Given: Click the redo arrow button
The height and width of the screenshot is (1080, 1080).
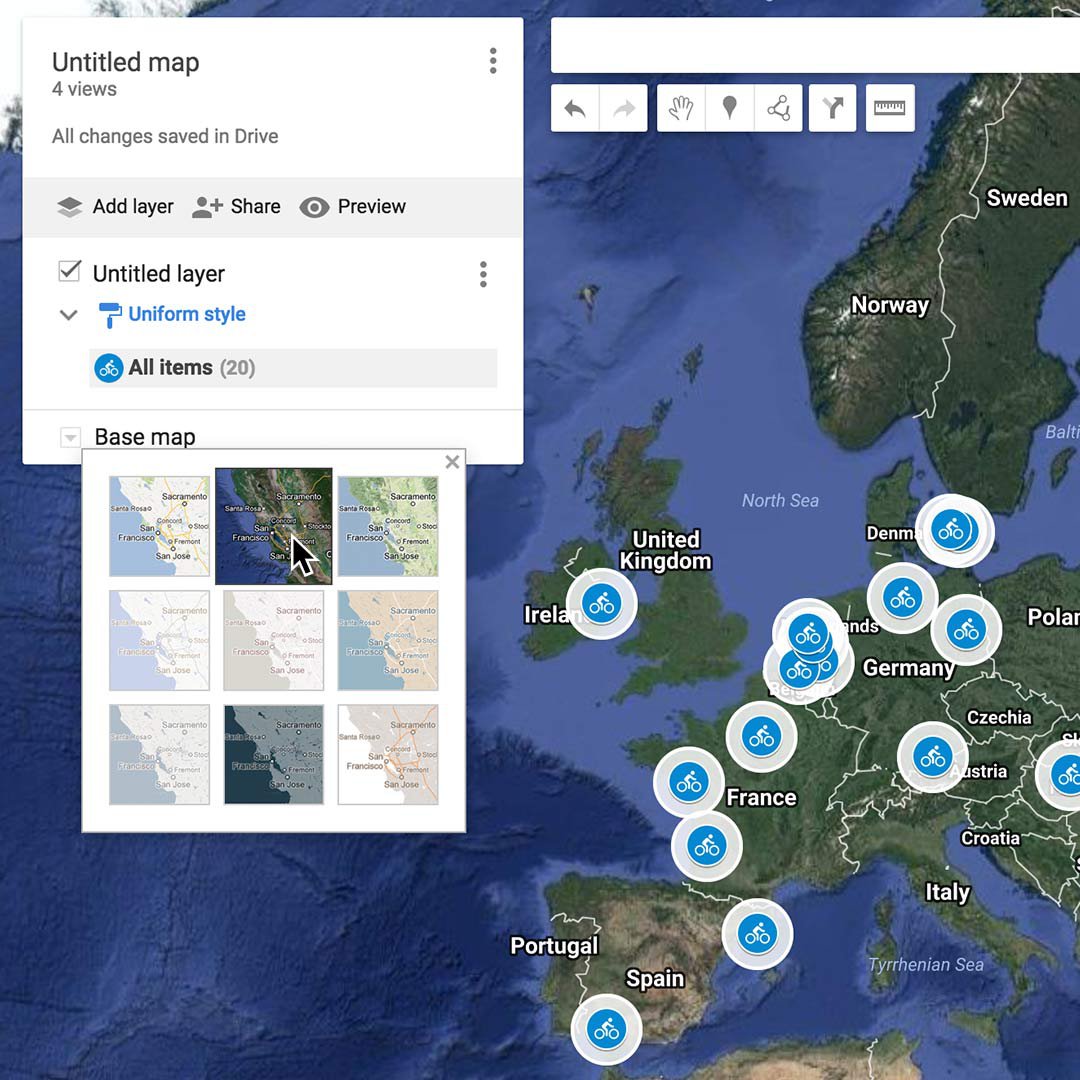Looking at the screenshot, I should pyautogui.click(x=623, y=108).
